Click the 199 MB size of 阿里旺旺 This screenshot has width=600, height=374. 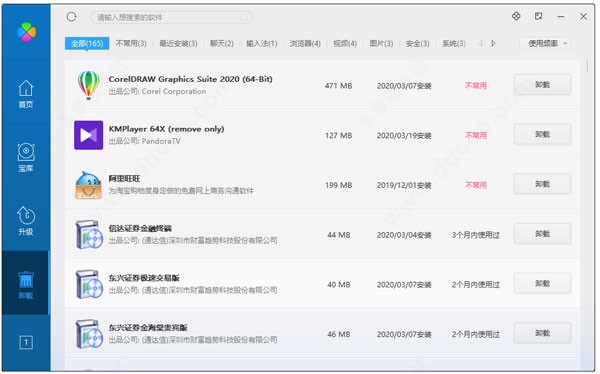coord(339,185)
